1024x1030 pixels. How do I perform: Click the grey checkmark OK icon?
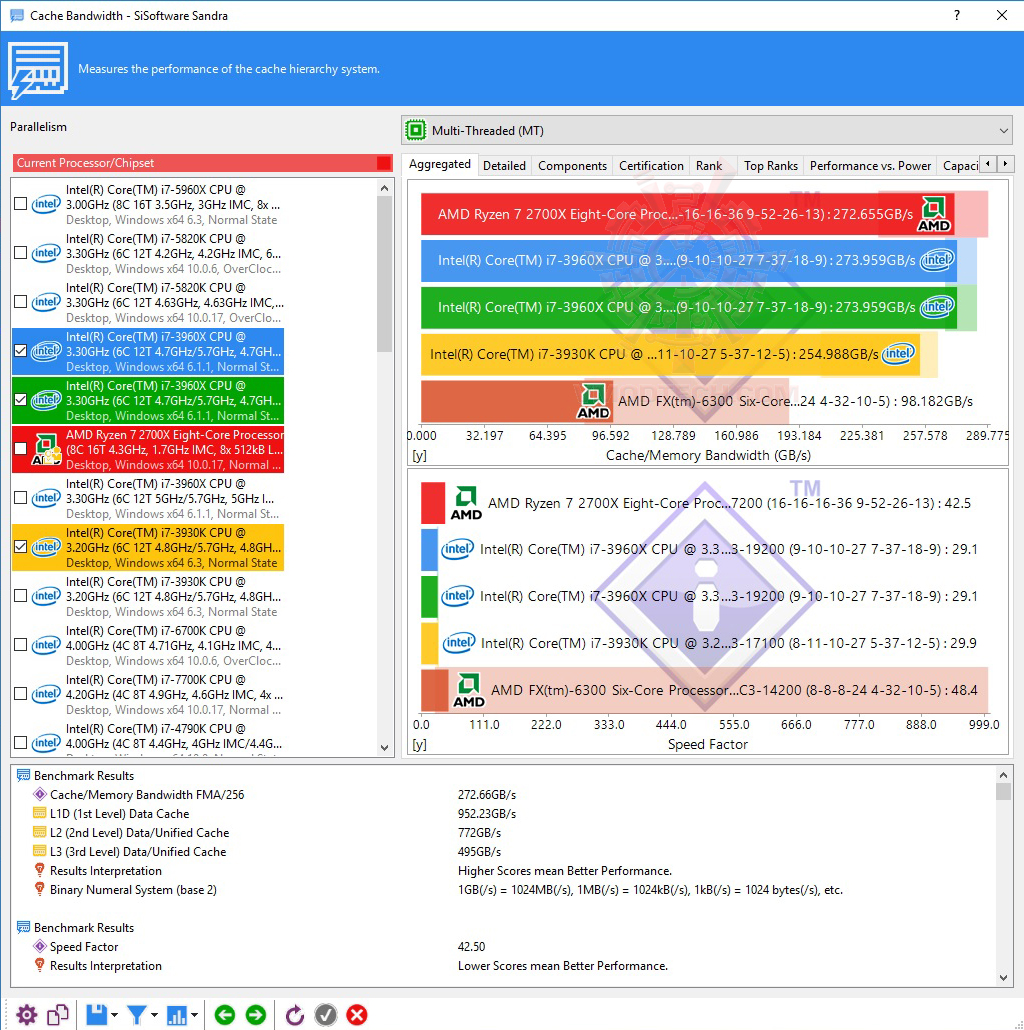(326, 1015)
